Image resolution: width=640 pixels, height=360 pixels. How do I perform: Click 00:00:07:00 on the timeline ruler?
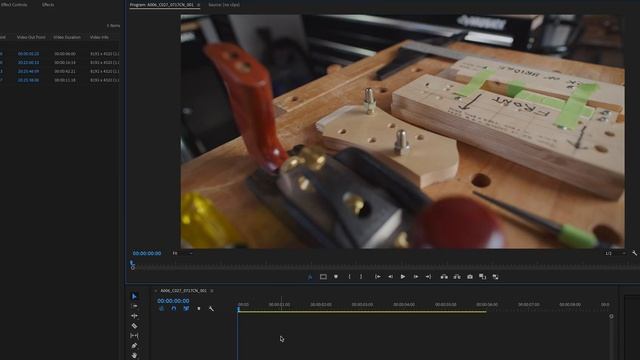coord(529,304)
